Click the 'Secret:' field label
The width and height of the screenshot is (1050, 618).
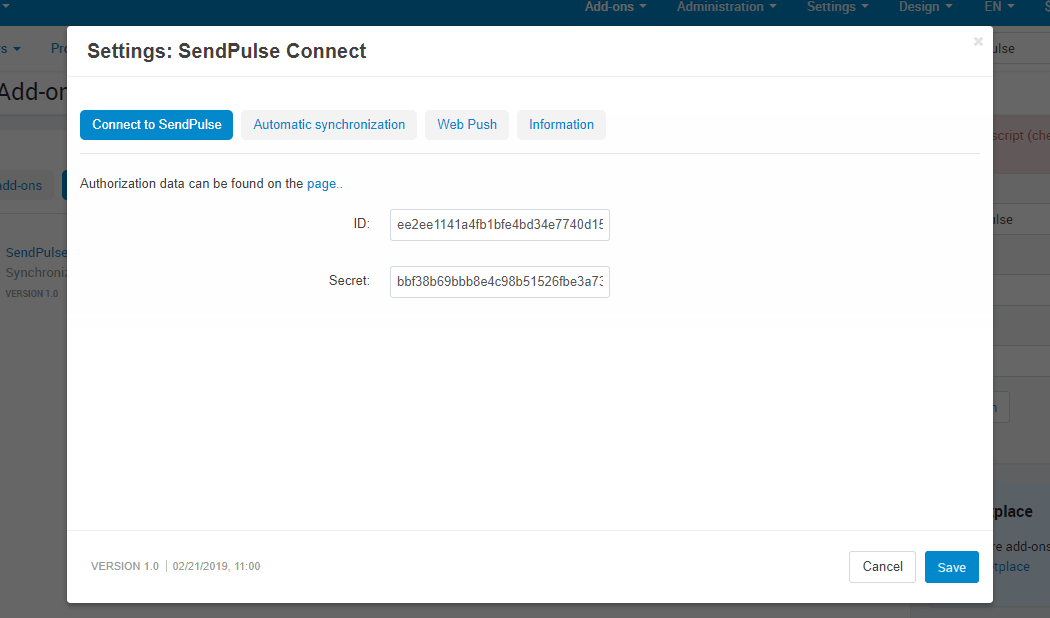pyautogui.click(x=349, y=281)
